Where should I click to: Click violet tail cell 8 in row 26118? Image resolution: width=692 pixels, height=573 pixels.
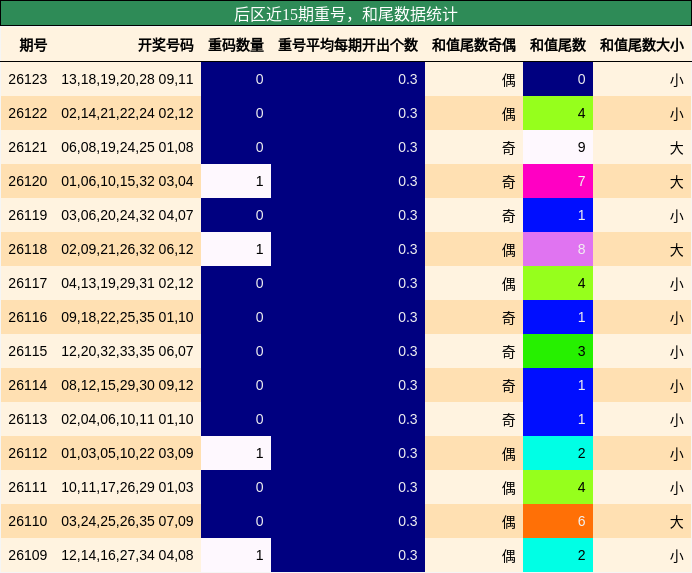point(558,249)
